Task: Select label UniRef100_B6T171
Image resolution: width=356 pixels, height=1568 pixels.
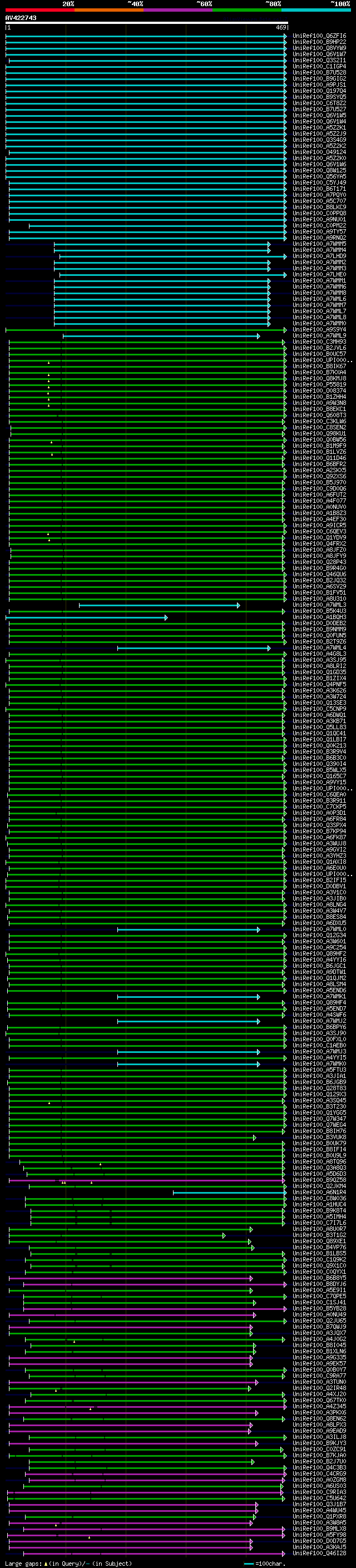Action: [319, 189]
